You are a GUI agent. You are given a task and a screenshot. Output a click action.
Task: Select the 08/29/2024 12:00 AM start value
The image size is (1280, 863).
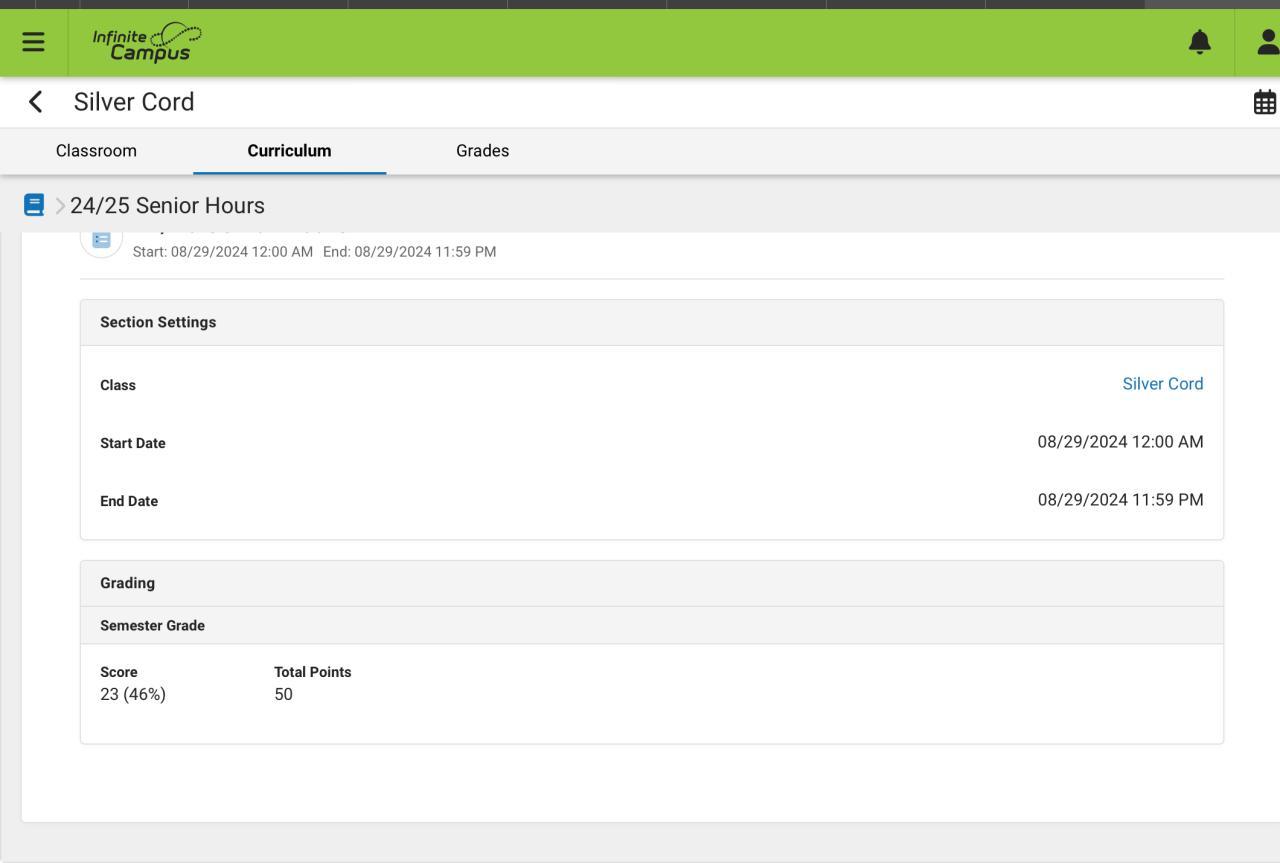pos(1120,442)
